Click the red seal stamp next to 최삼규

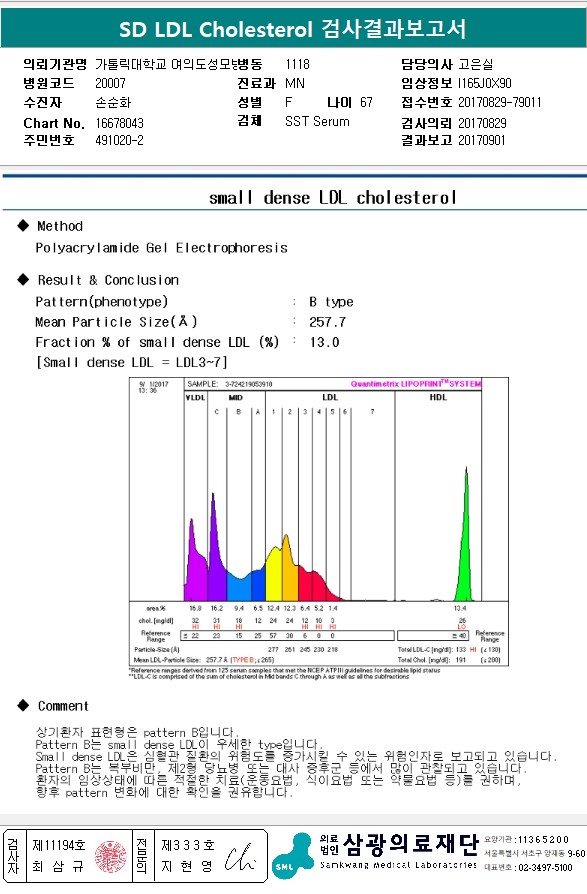(111, 856)
